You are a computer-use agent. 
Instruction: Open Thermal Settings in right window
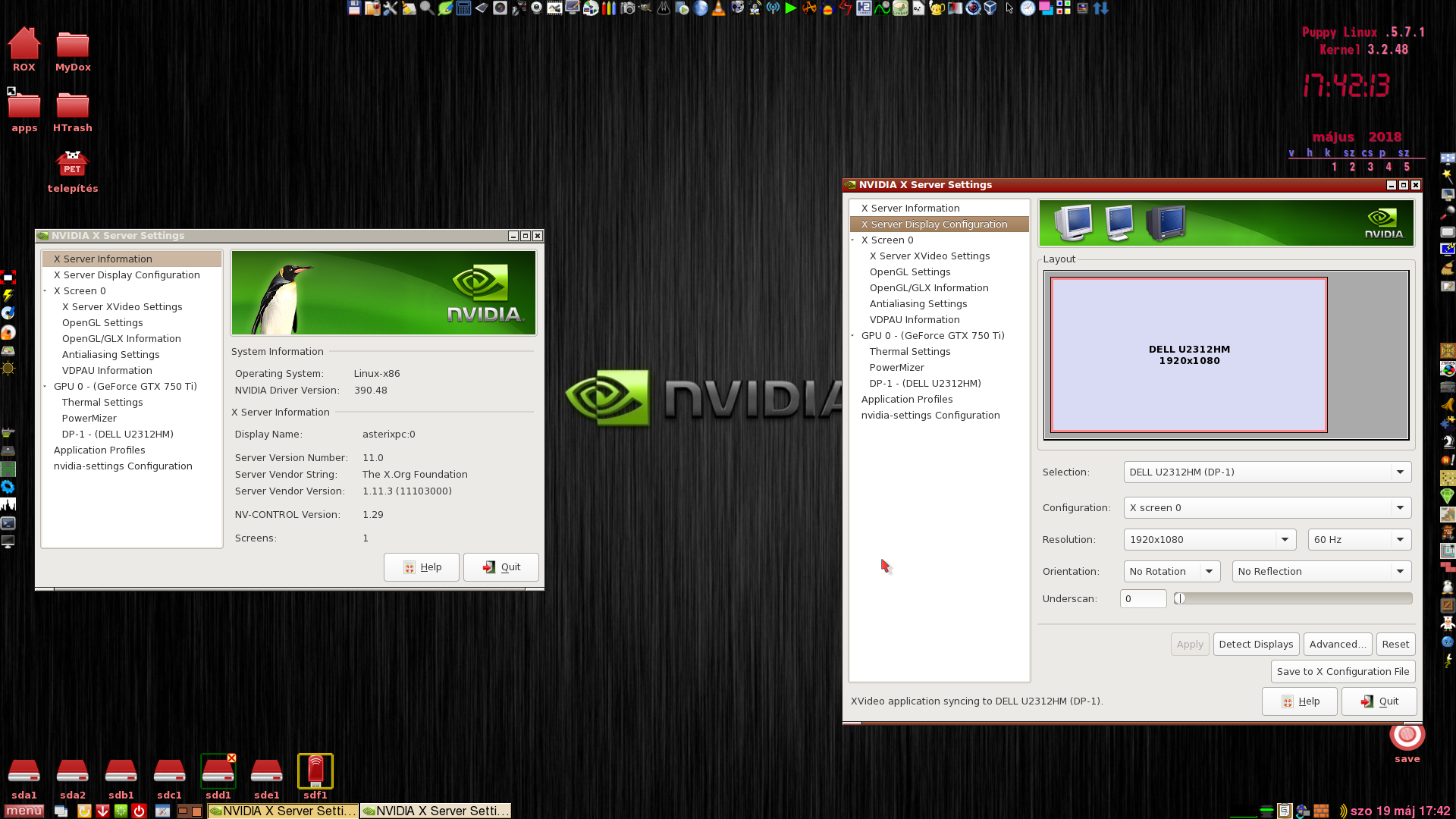(x=910, y=351)
